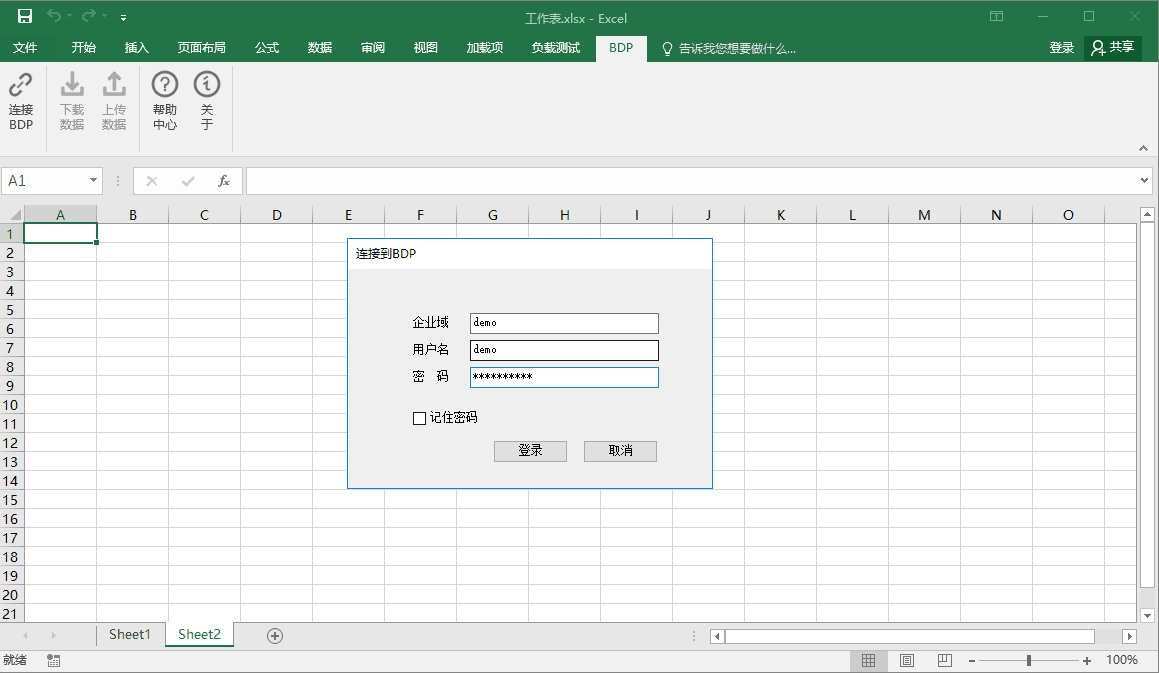The width and height of the screenshot is (1159, 673).
Task: Click the Redo arrow icon
Action: [x=89, y=16]
